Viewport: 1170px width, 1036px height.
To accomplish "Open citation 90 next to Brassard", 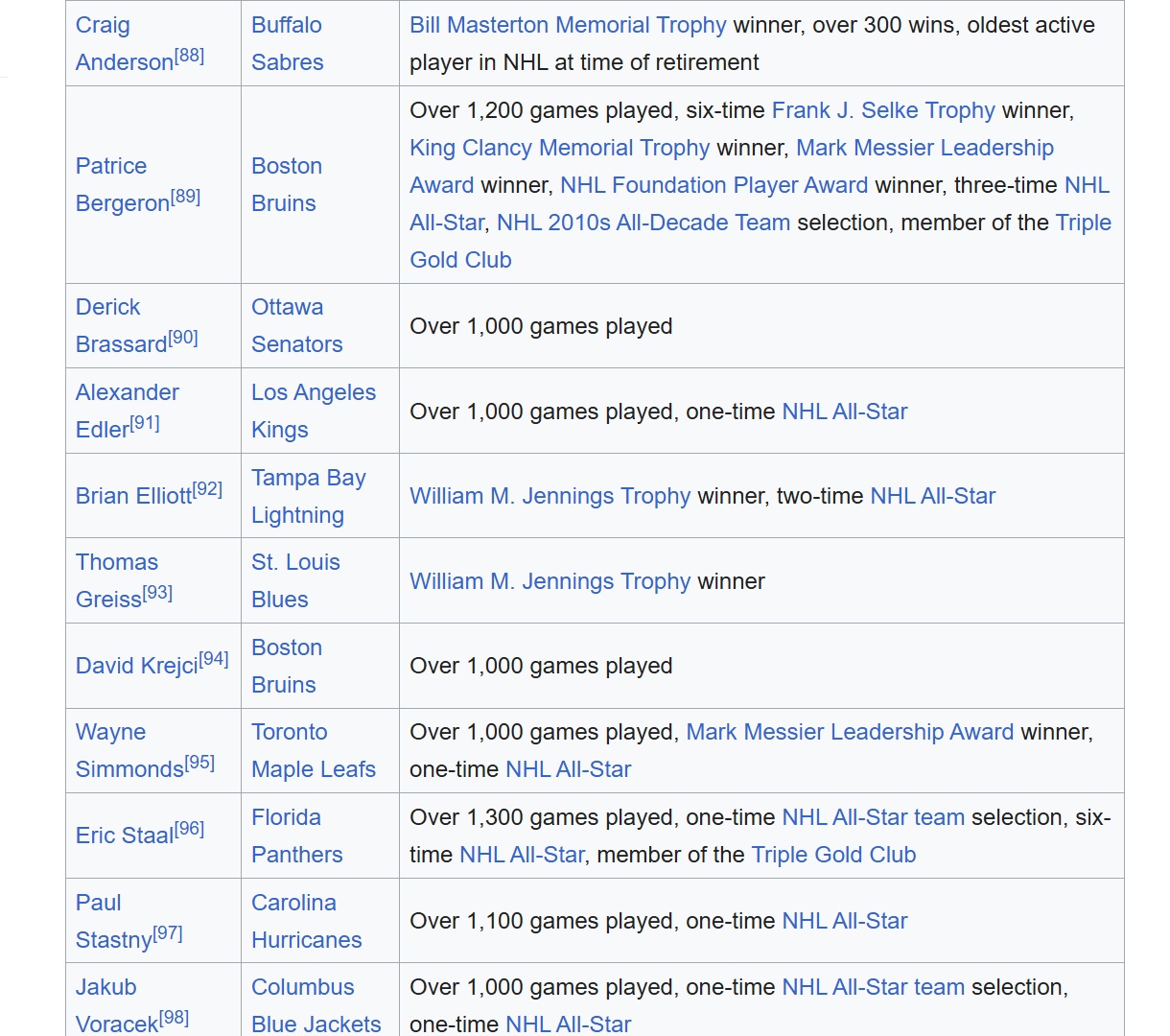I will 183,338.
